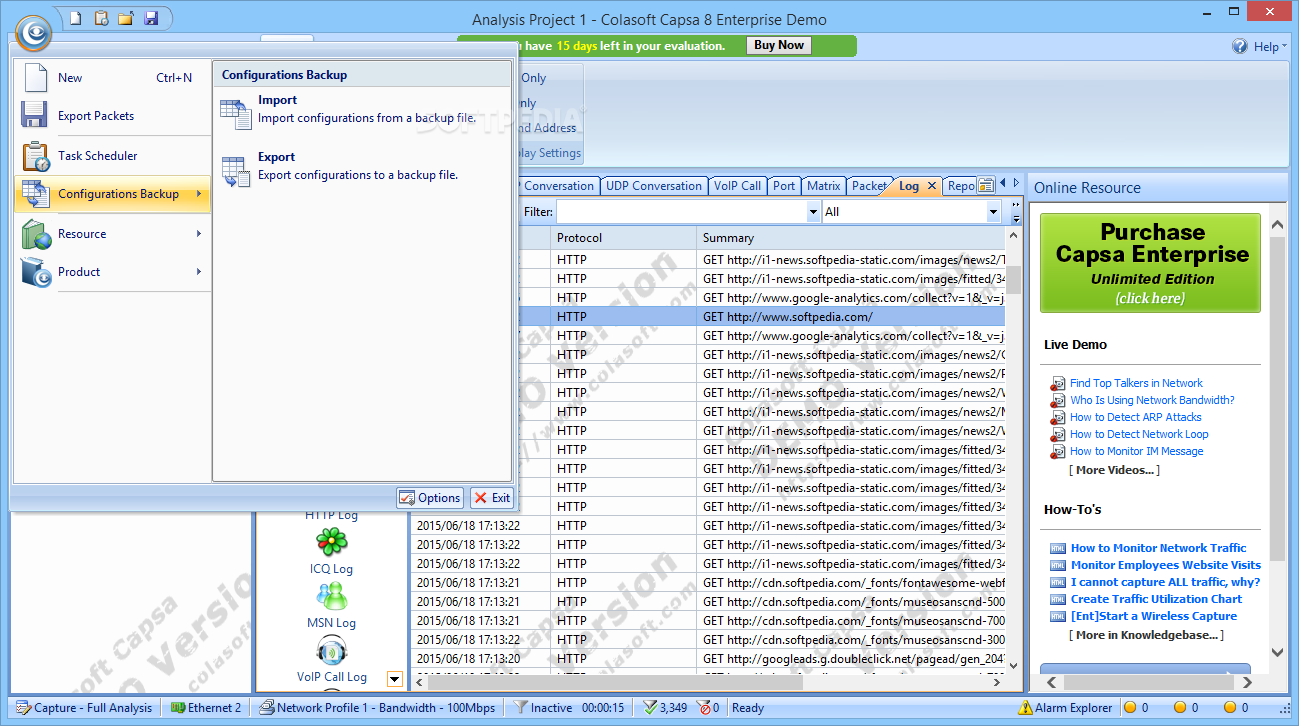
Task: Select New from the application menu
Action: (x=110, y=78)
